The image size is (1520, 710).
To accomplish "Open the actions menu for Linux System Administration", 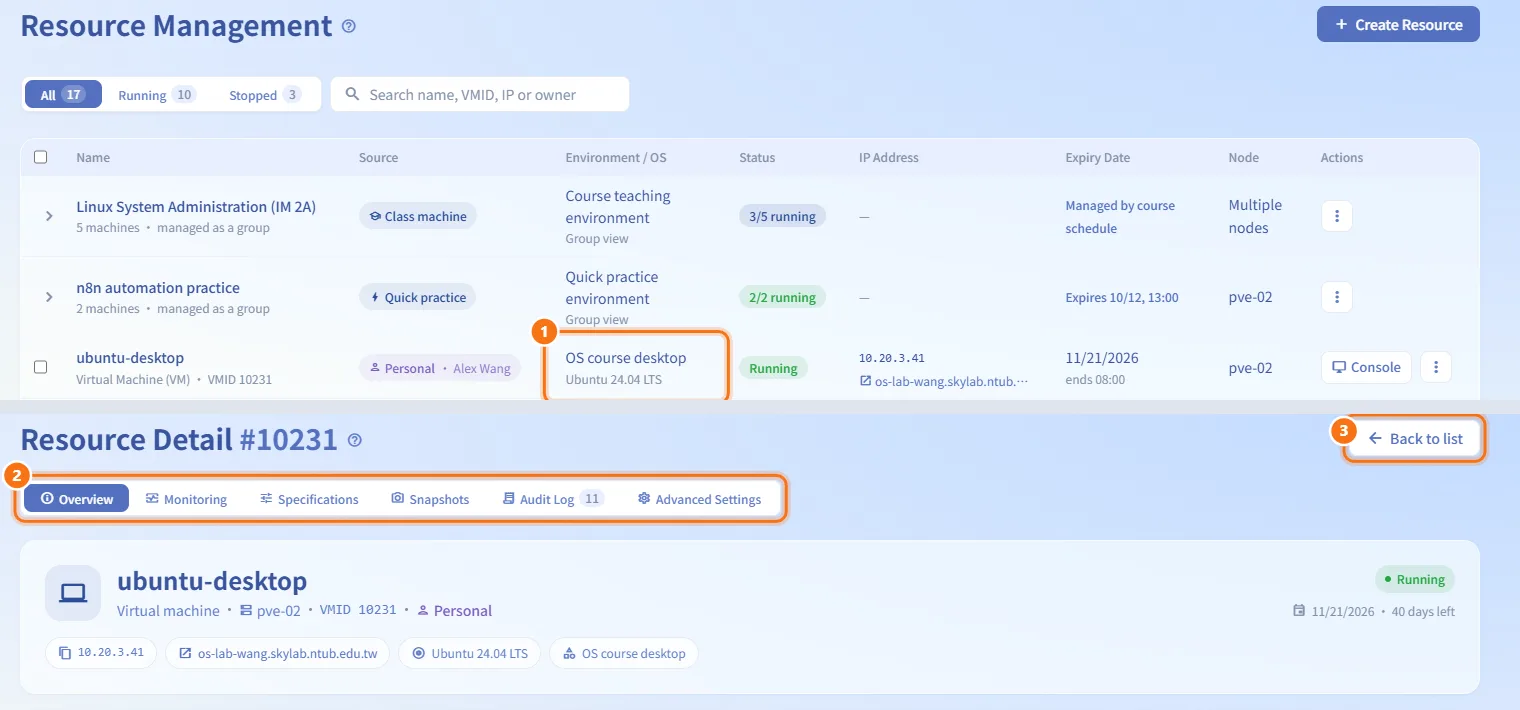I will [1337, 216].
